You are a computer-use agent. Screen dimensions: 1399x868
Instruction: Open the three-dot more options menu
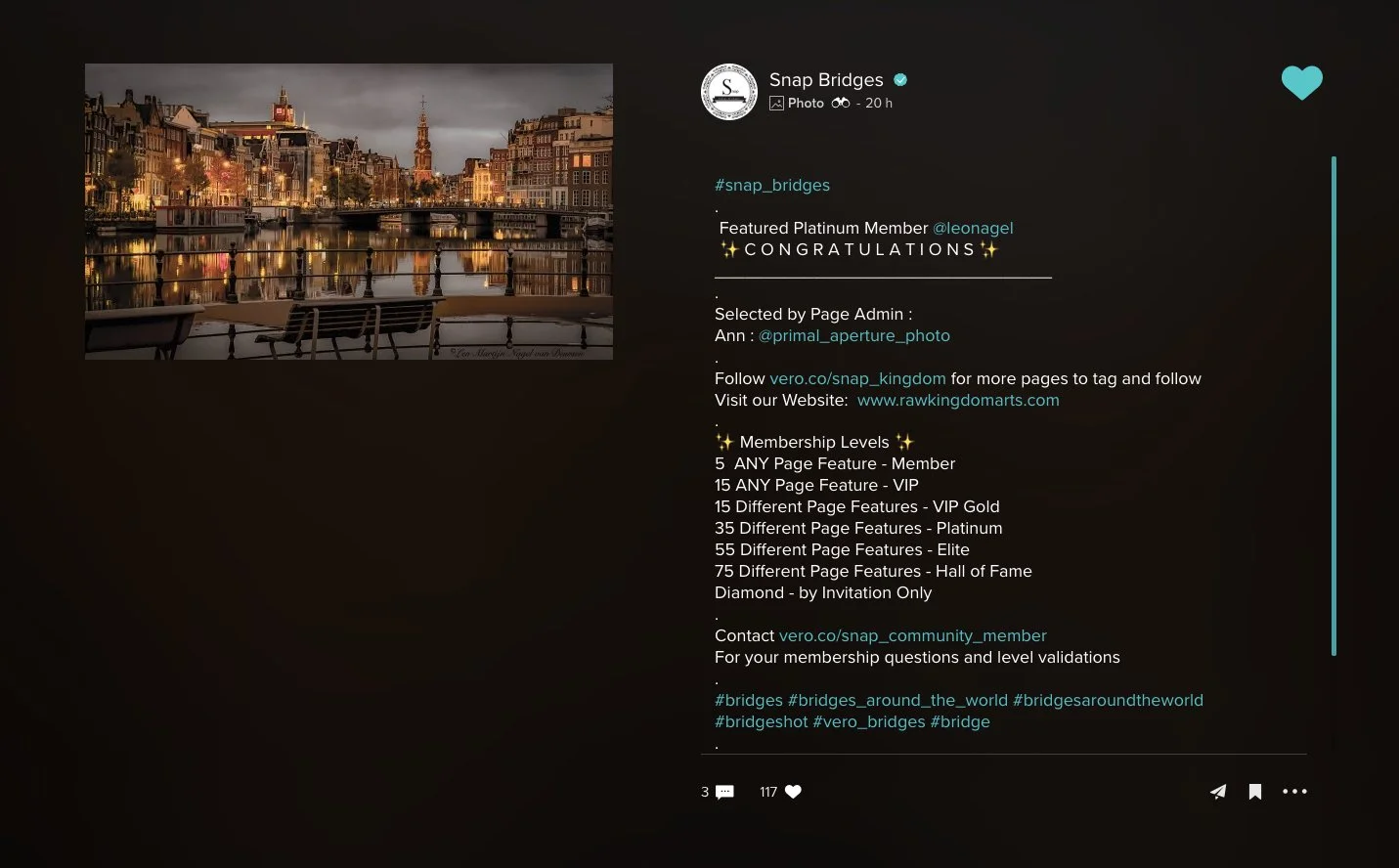[x=1294, y=792]
